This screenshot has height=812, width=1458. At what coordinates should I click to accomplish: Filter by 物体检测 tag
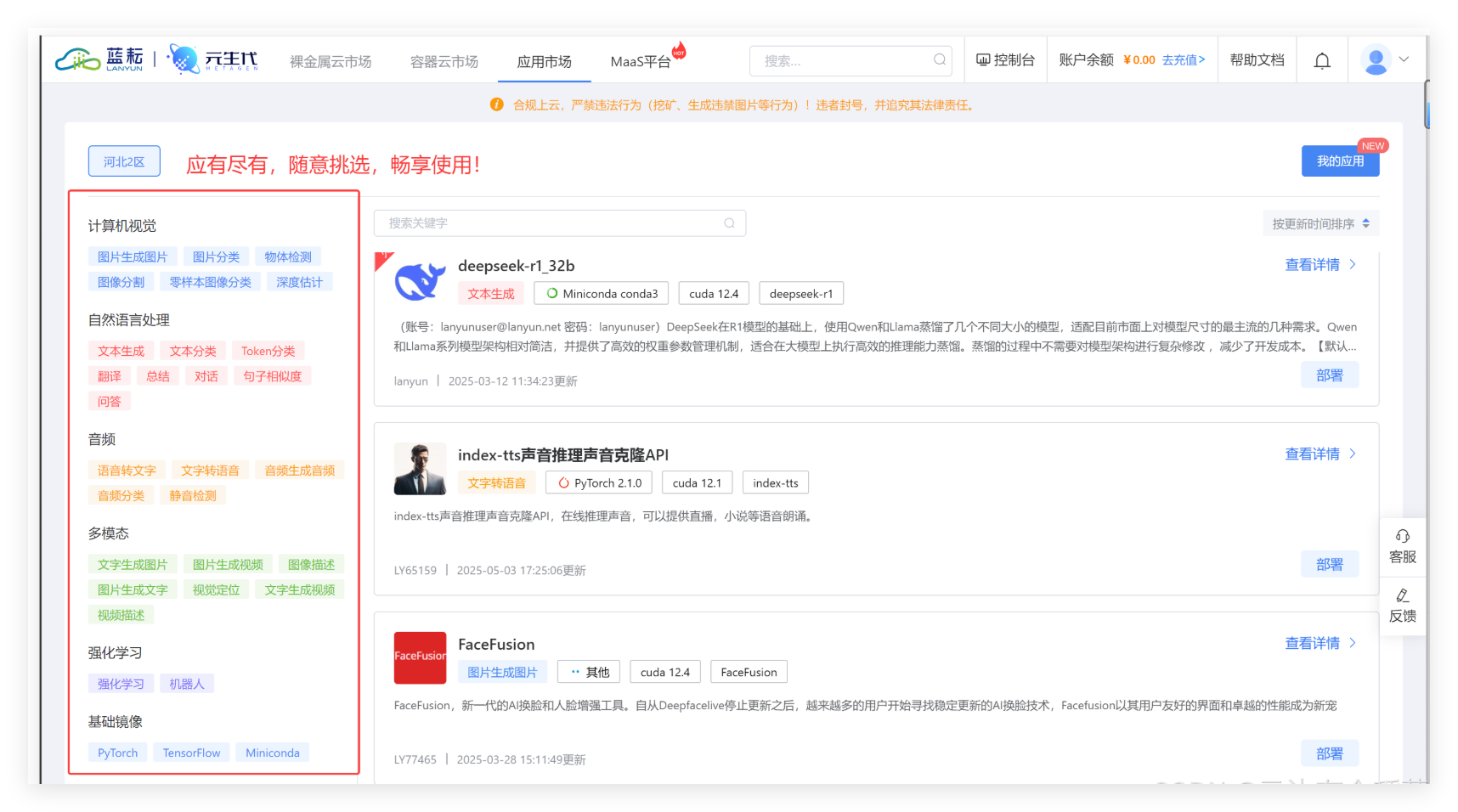288,257
